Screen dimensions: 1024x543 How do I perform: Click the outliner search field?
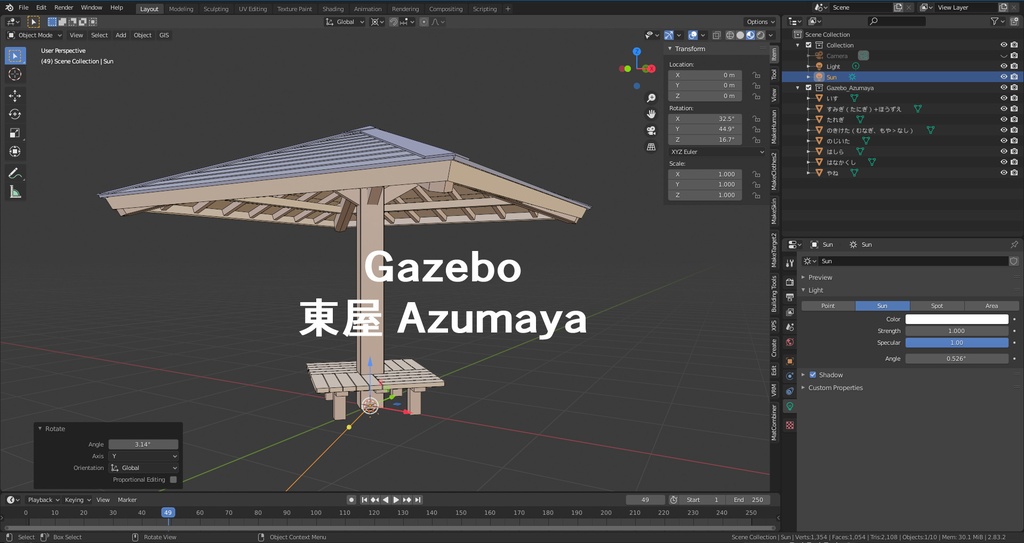897,22
